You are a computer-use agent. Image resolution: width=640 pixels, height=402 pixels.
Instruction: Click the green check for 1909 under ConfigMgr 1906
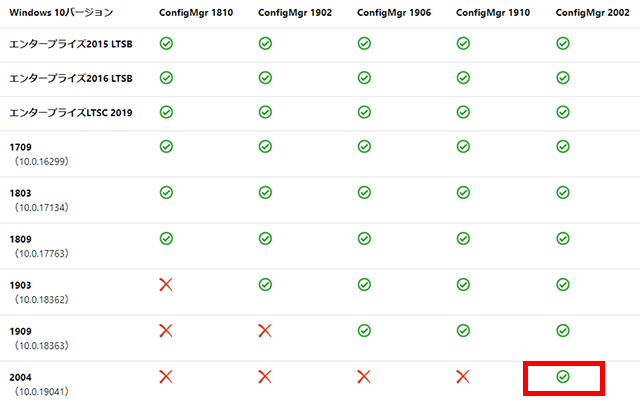pyautogui.click(x=364, y=331)
